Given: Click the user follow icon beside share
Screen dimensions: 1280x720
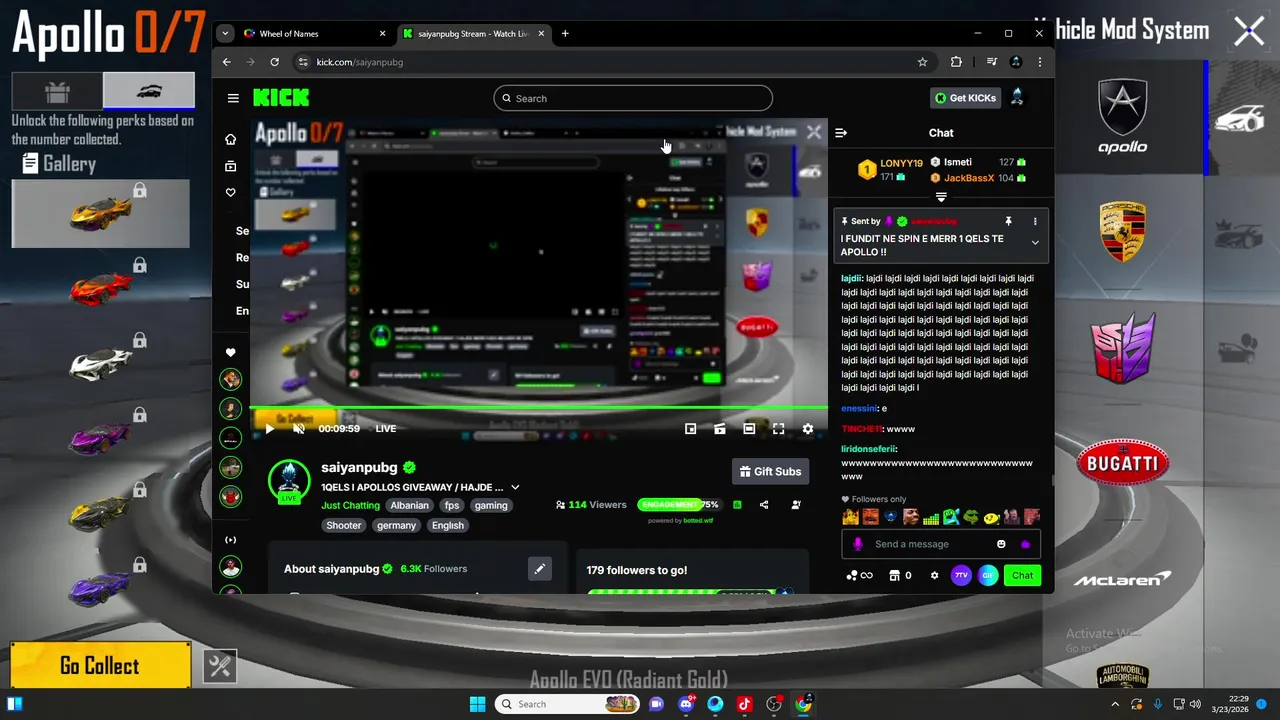Looking at the screenshot, I should pyautogui.click(x=796, y=505).
